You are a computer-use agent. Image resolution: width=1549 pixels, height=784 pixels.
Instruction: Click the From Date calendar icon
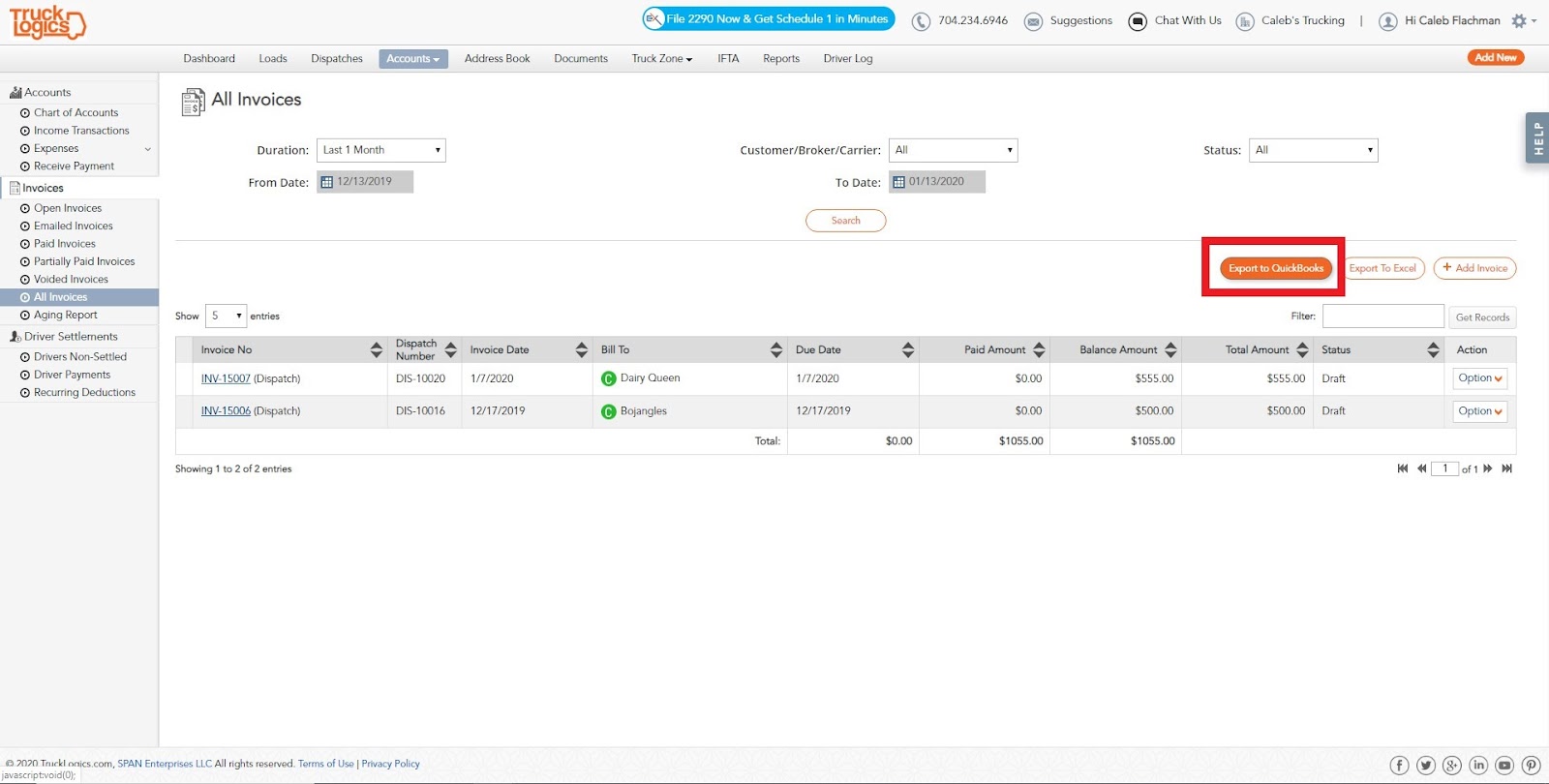coord(327,182)
